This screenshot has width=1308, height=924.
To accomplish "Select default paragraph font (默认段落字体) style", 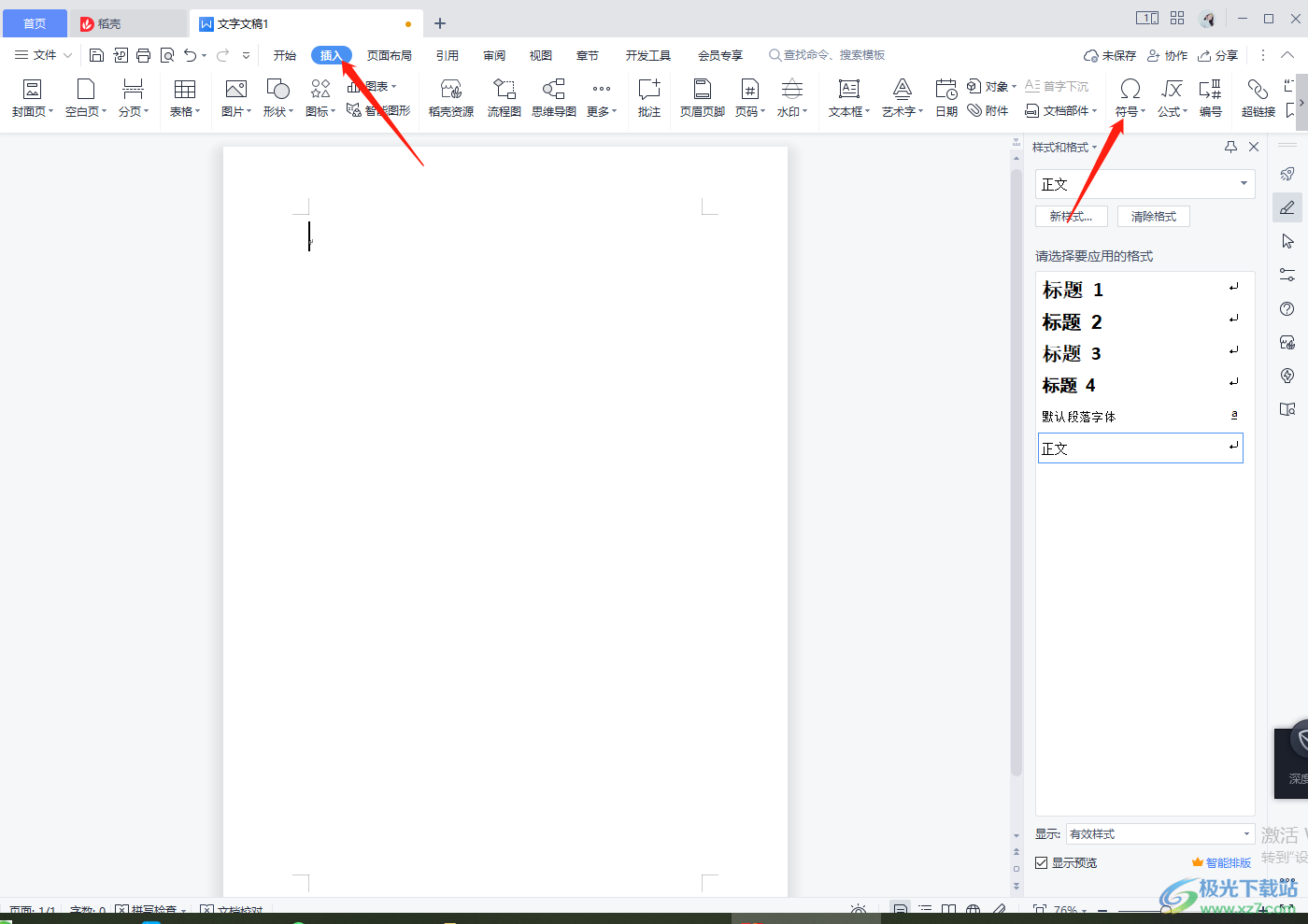I will point(1140,417).
